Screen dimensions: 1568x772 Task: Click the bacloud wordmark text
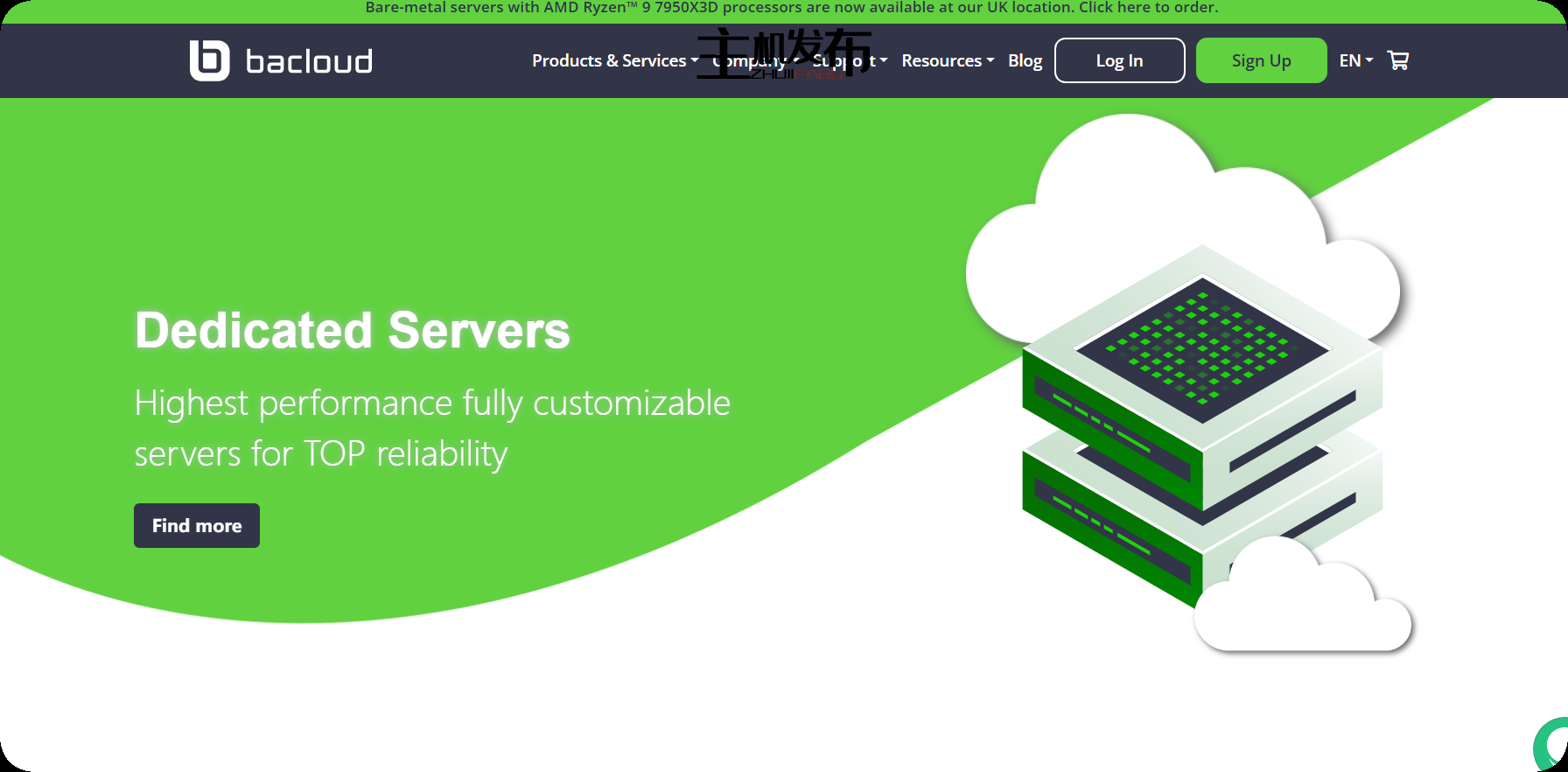309,61
